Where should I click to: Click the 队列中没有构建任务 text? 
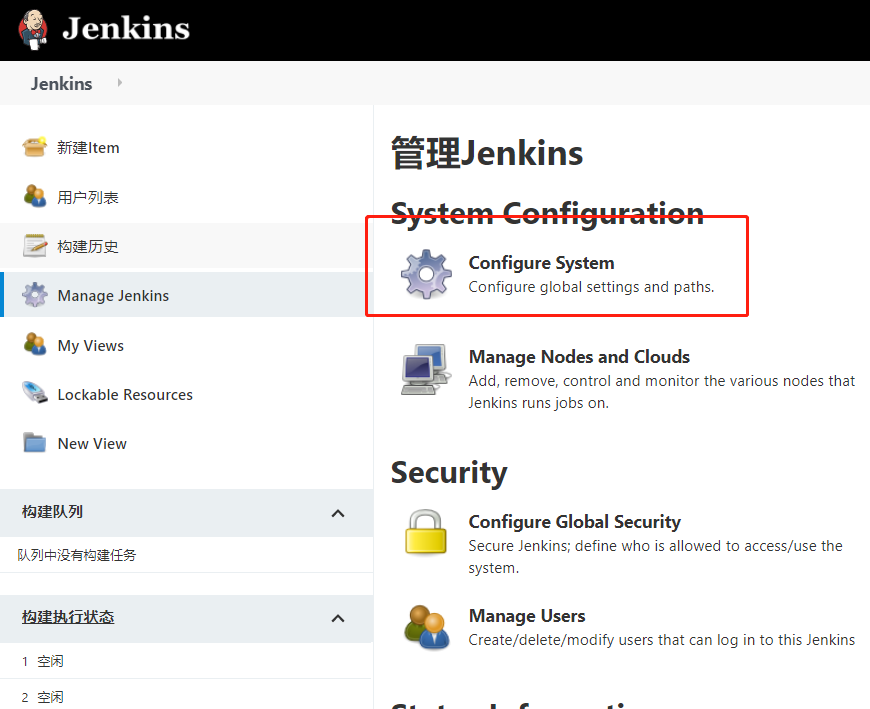(77, 555)
